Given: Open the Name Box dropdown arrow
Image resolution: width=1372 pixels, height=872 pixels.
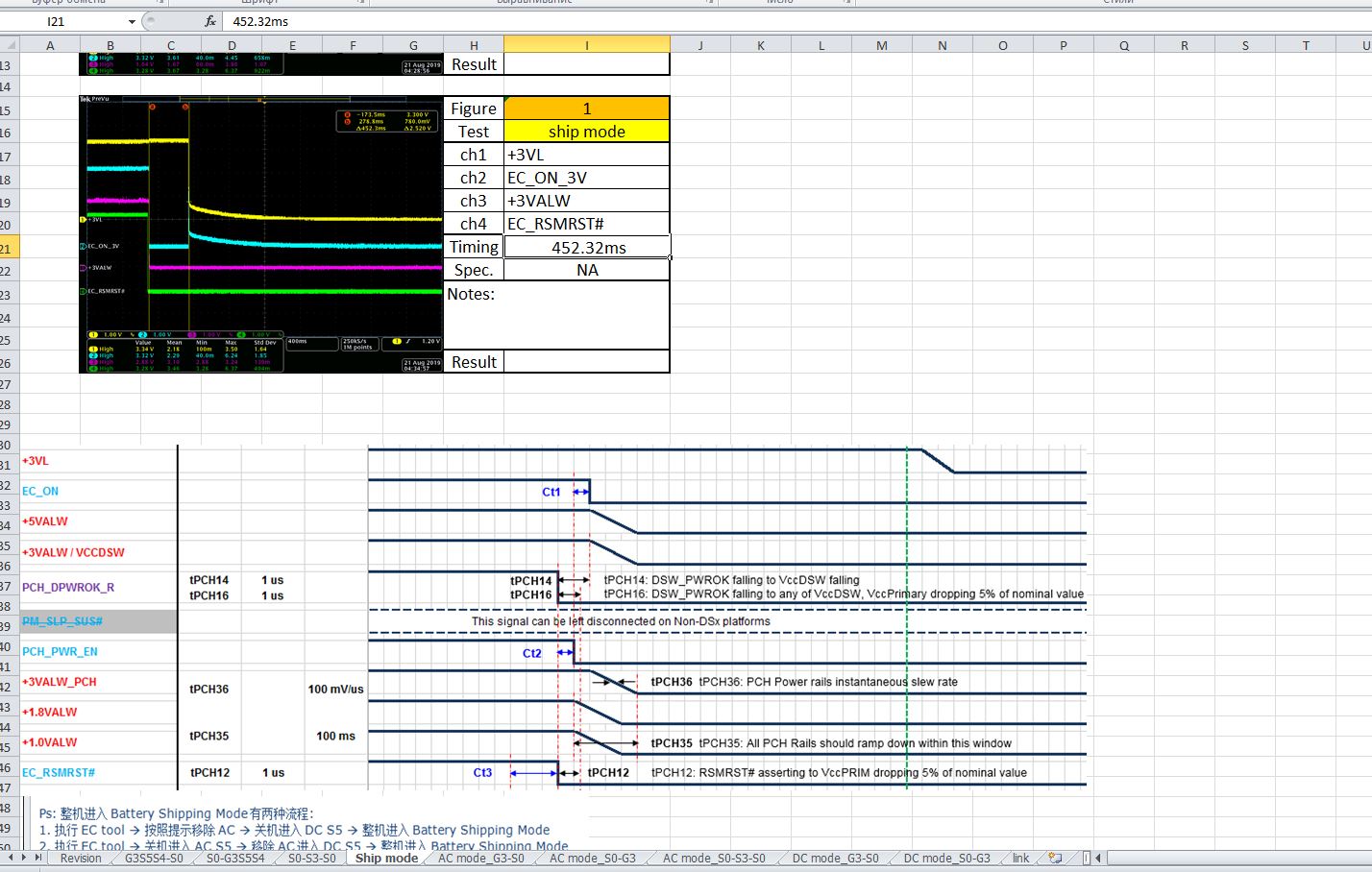Looking at the screenshot, I should point(132,21).
